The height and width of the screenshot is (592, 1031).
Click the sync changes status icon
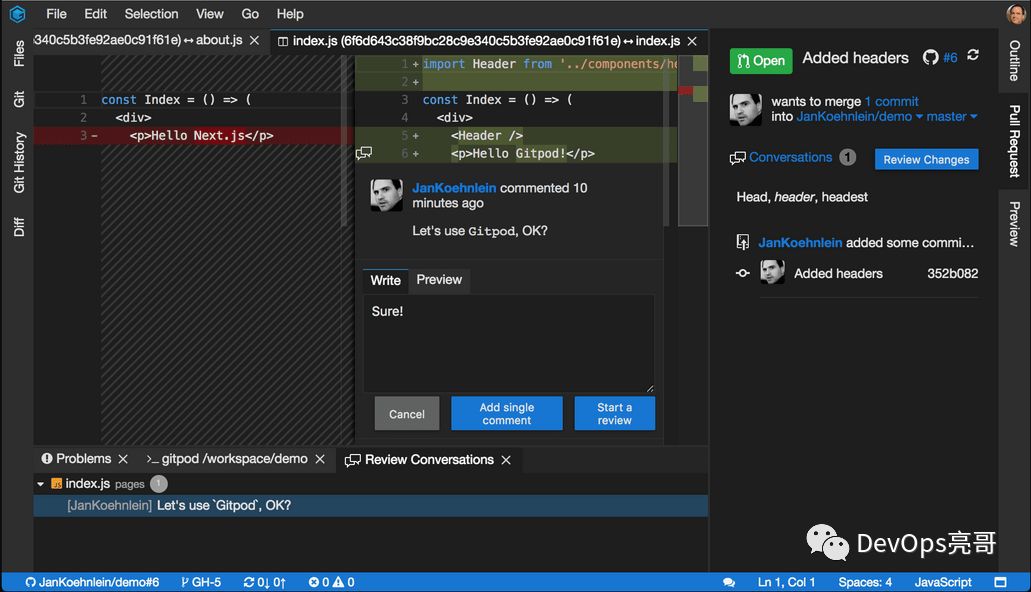pyautogui.click(x=264, y=582)
